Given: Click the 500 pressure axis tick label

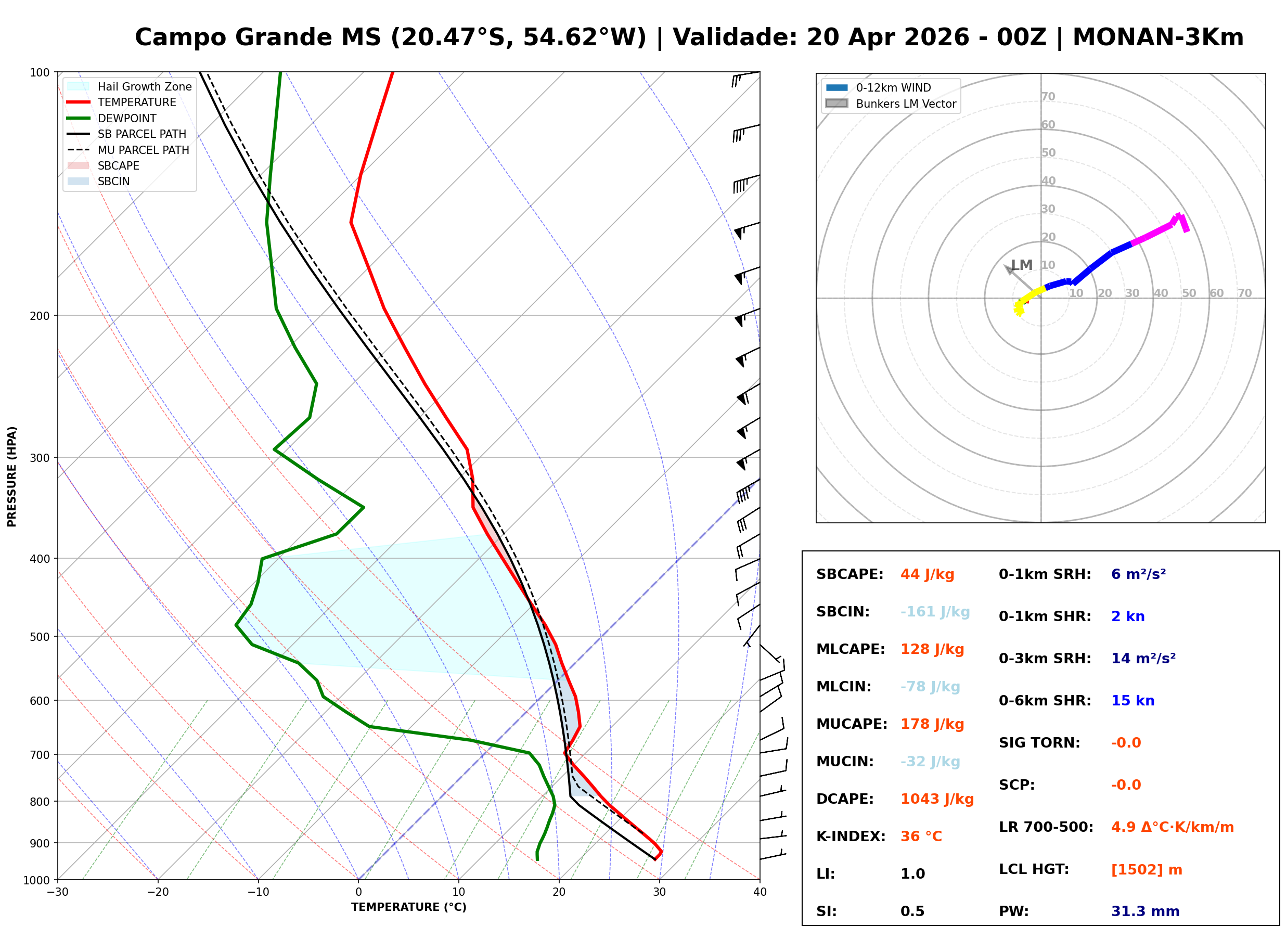Looking at the screenshot, I should [39, 637].
